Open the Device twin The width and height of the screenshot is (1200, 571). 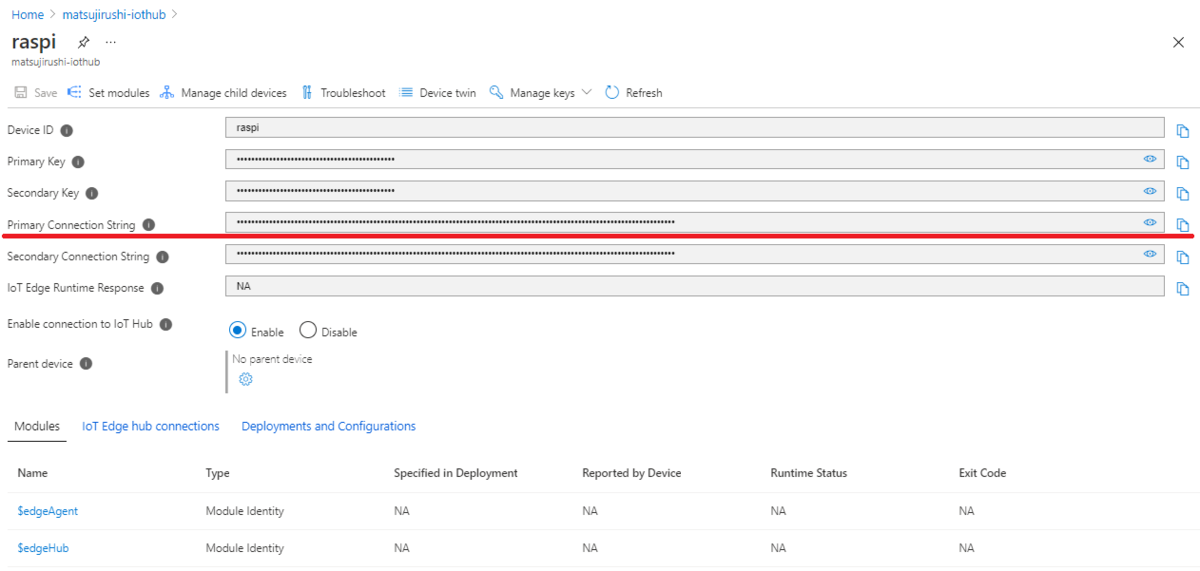tap(438, 92)
